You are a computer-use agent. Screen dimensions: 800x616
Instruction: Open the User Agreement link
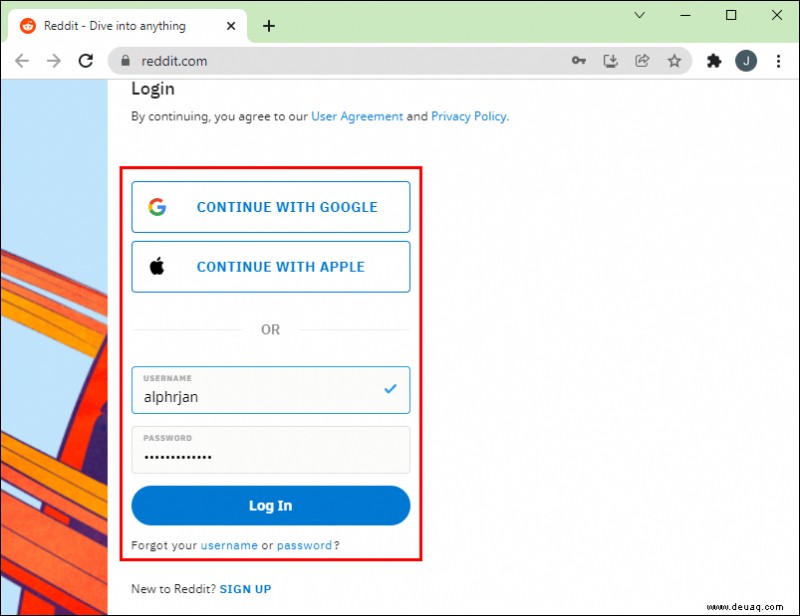coord(357,116)
